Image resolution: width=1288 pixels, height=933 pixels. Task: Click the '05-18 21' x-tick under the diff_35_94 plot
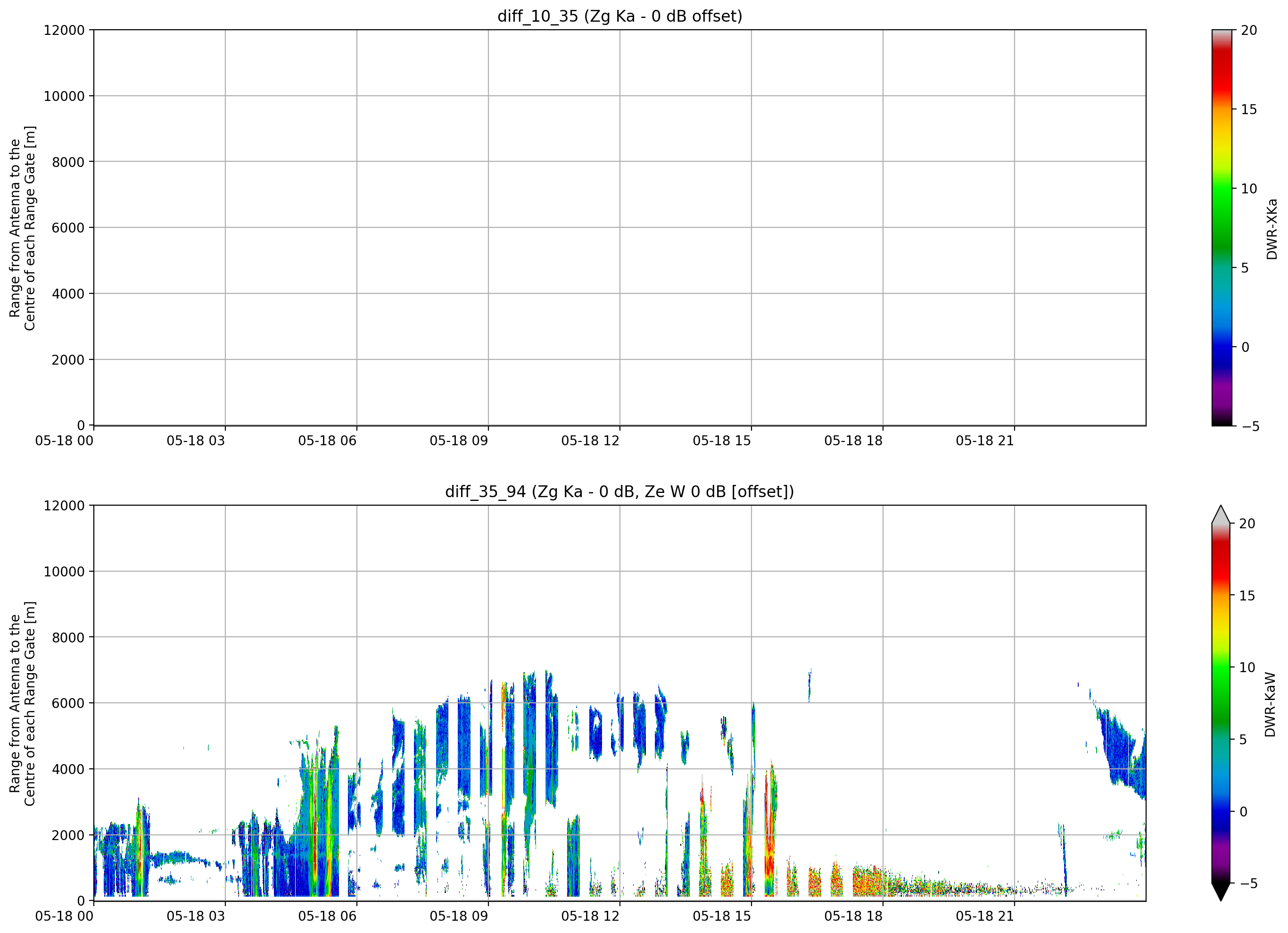(985, 916)
